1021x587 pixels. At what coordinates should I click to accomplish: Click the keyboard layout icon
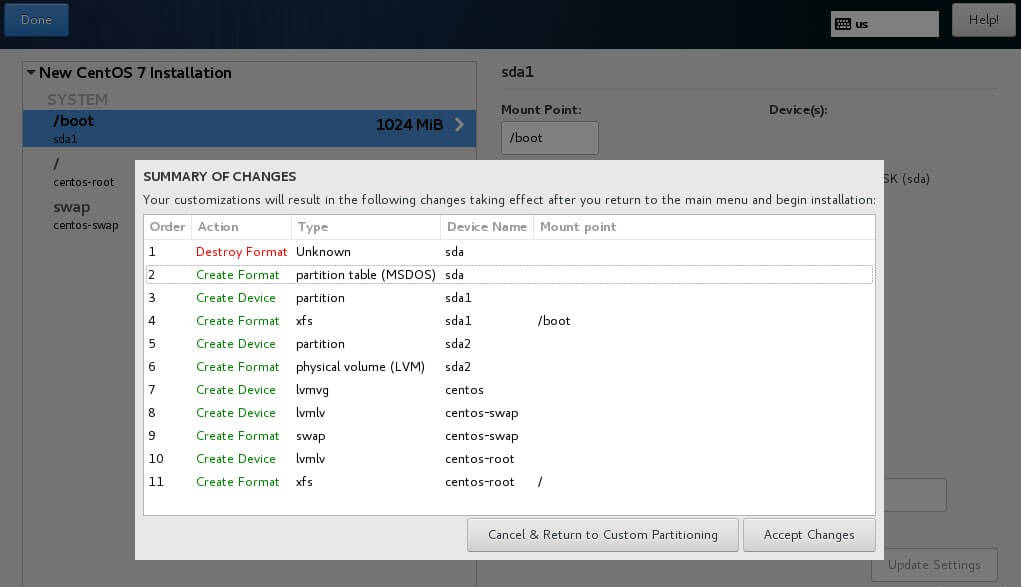click(x=842, y=24)
